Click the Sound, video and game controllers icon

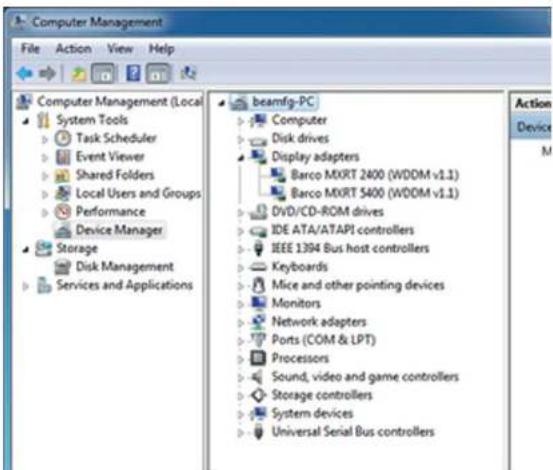pos(257,377)
